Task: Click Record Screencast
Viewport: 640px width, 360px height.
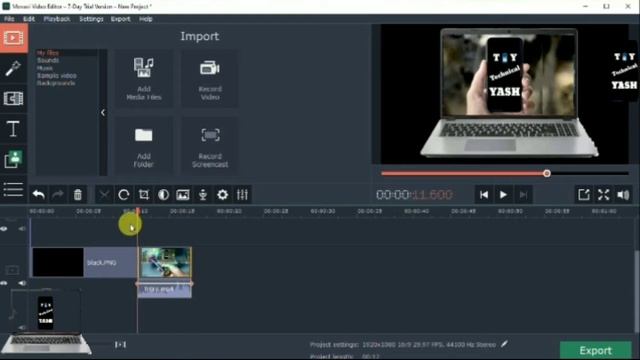Action: tap(210, 146)
